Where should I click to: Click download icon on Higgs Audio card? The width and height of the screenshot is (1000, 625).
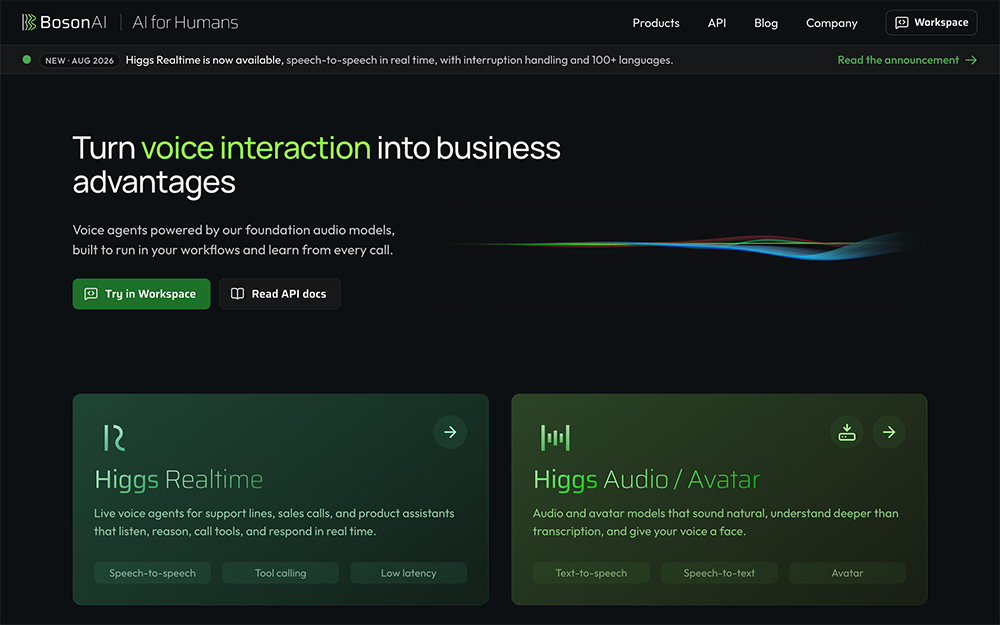tap(847, 432)
